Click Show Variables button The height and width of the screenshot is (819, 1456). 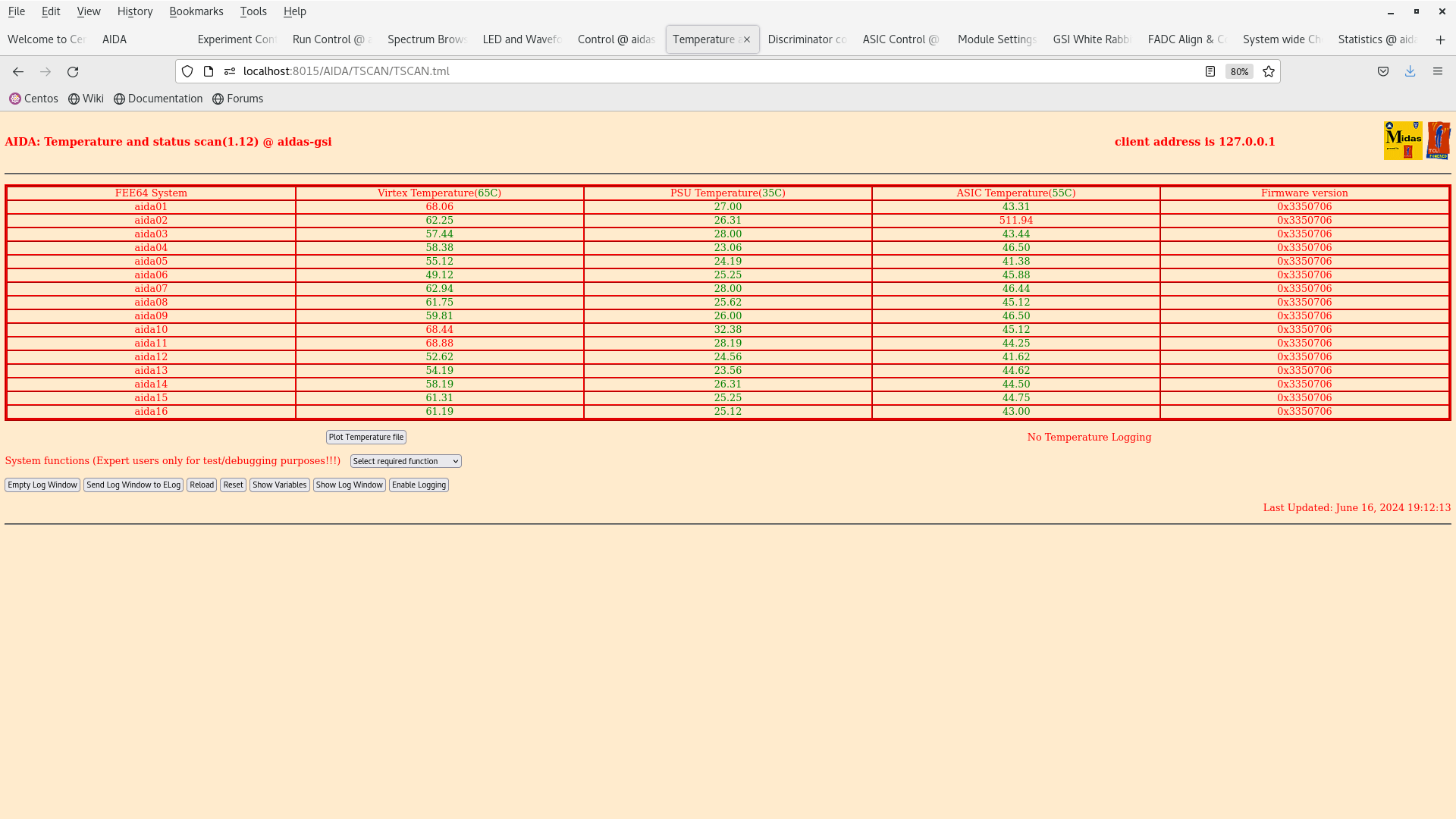pyautogui.click(x=280, y=485)
